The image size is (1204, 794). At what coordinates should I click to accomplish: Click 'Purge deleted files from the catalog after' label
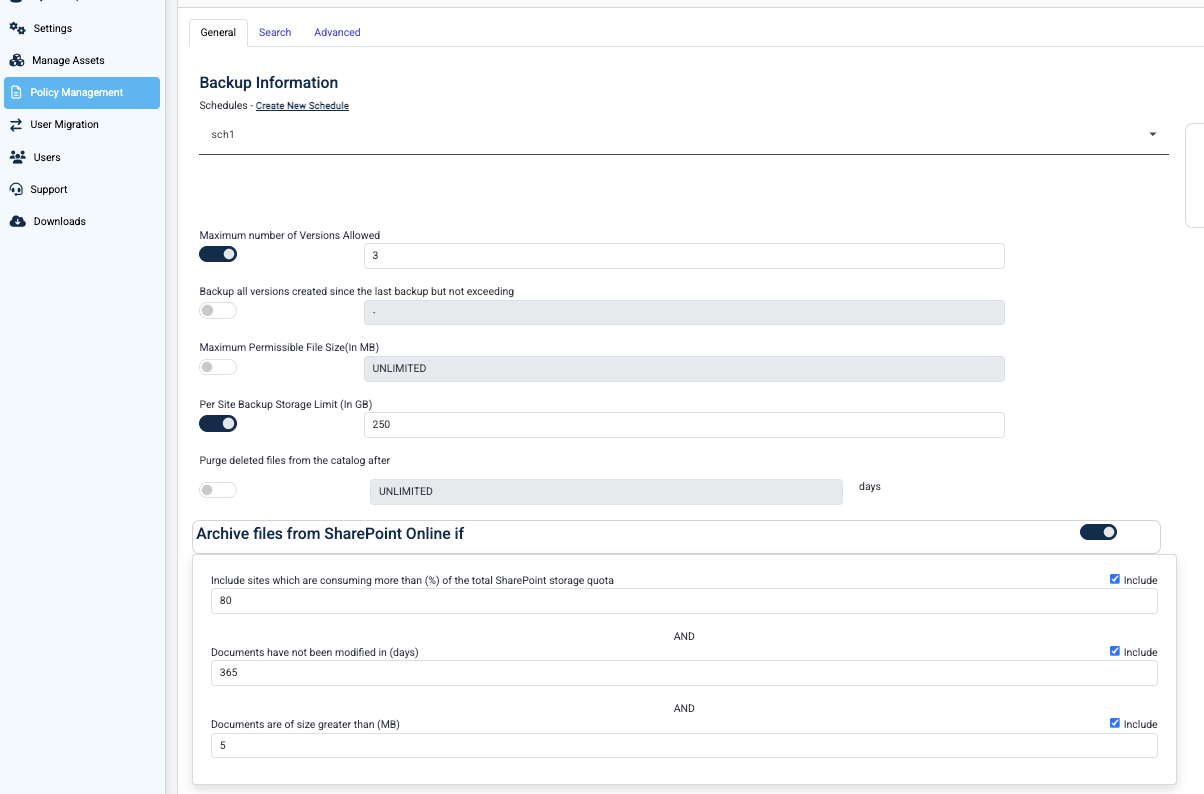[295, 460]
